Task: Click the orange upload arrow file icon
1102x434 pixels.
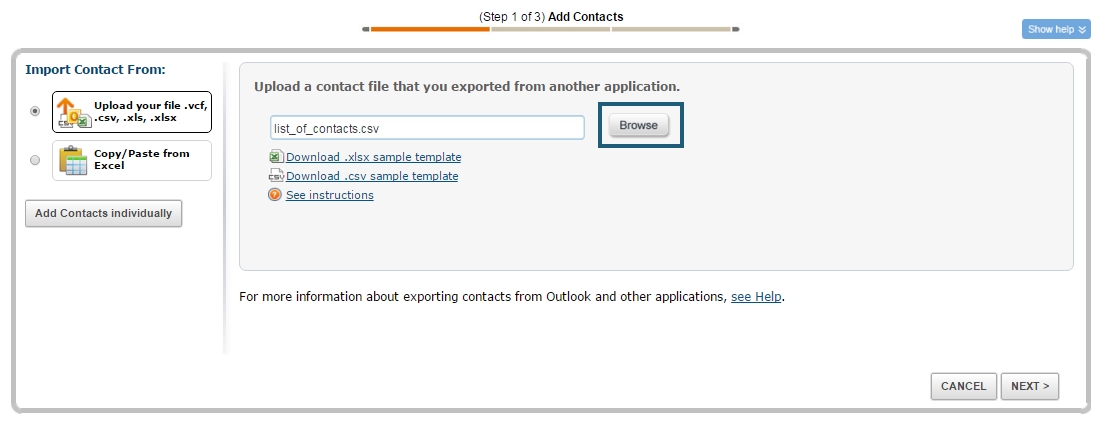Action: 72,112
